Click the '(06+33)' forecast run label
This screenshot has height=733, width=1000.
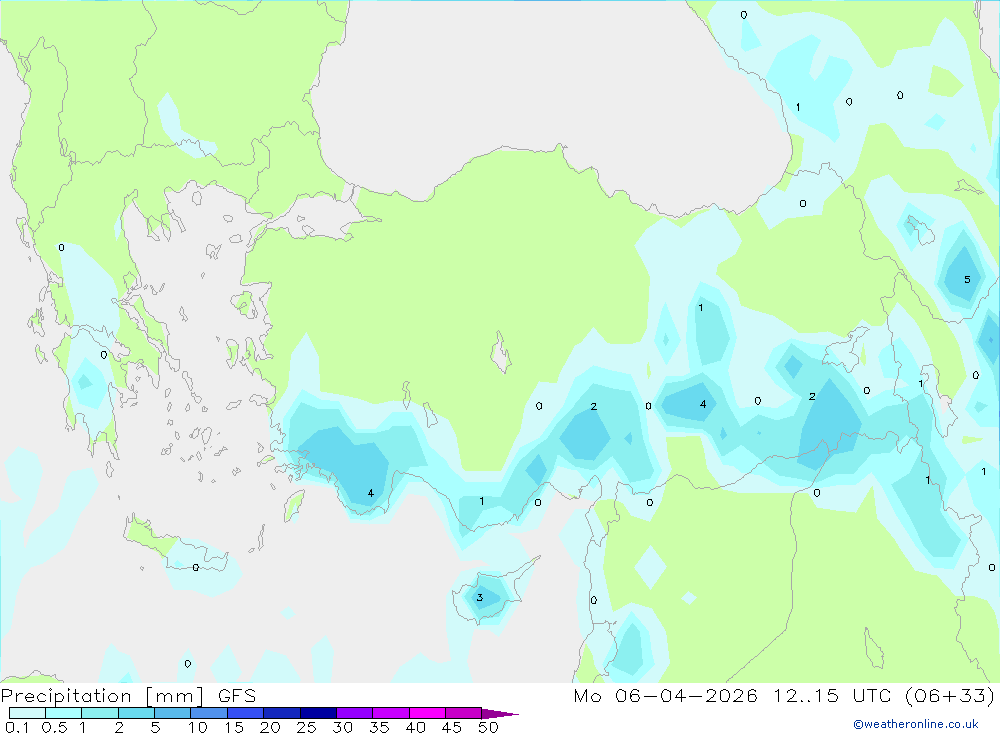coord(950,696)
